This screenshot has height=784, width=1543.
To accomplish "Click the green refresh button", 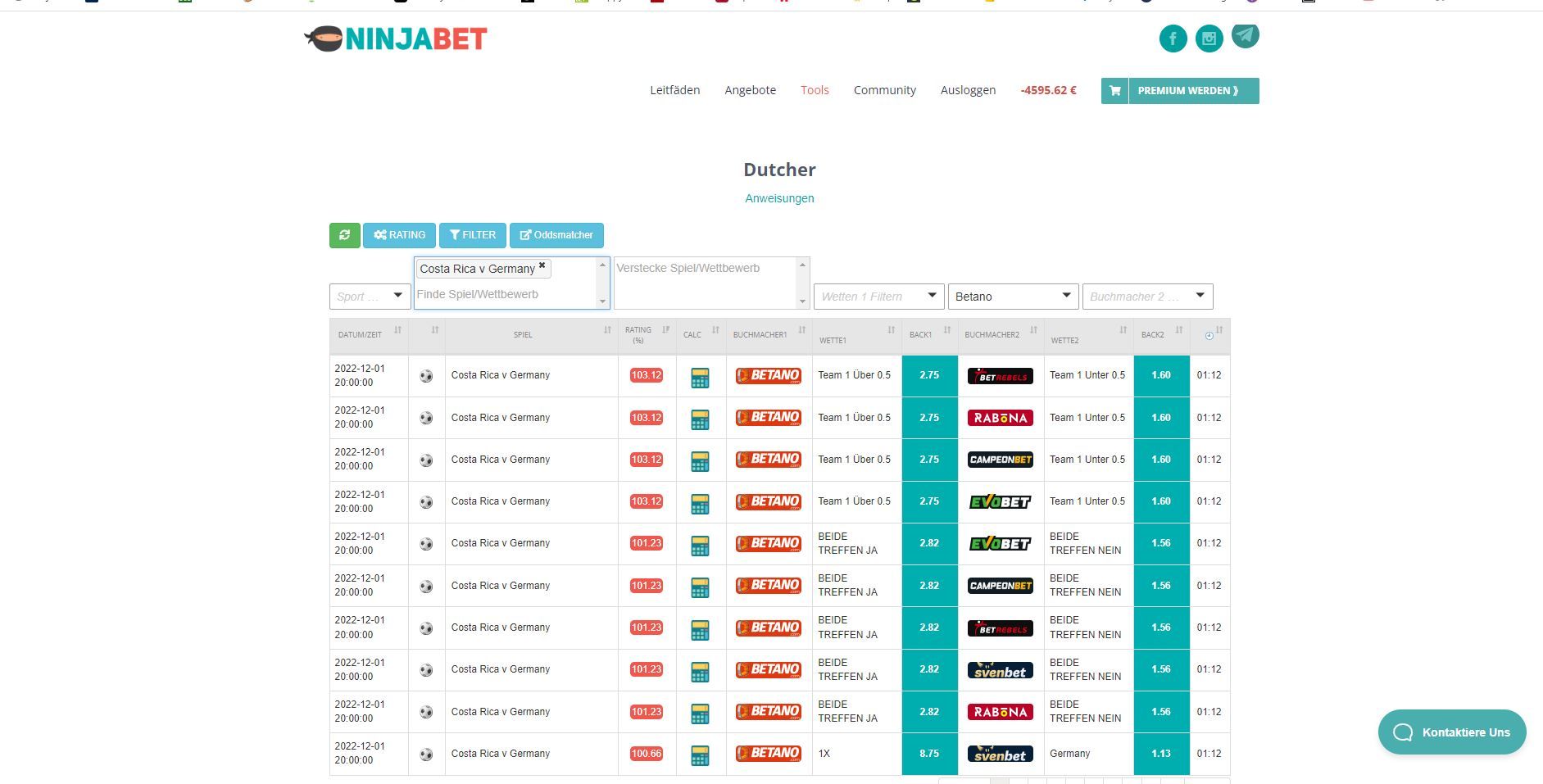I will (344, 235).
